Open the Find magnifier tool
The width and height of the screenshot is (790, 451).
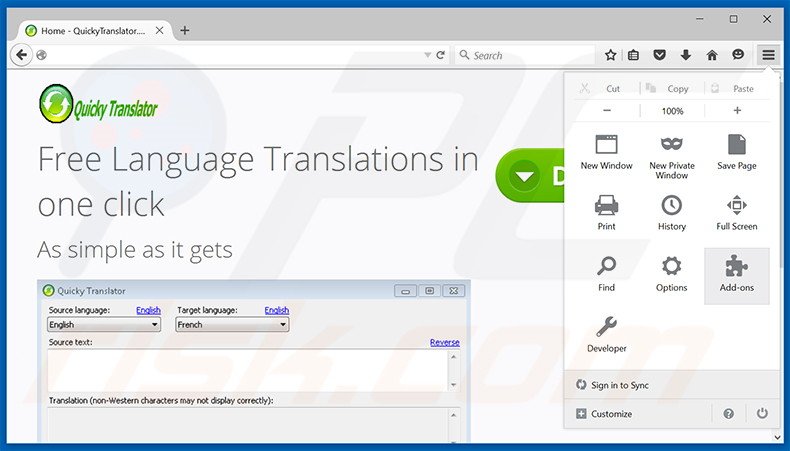coord(606,275)
